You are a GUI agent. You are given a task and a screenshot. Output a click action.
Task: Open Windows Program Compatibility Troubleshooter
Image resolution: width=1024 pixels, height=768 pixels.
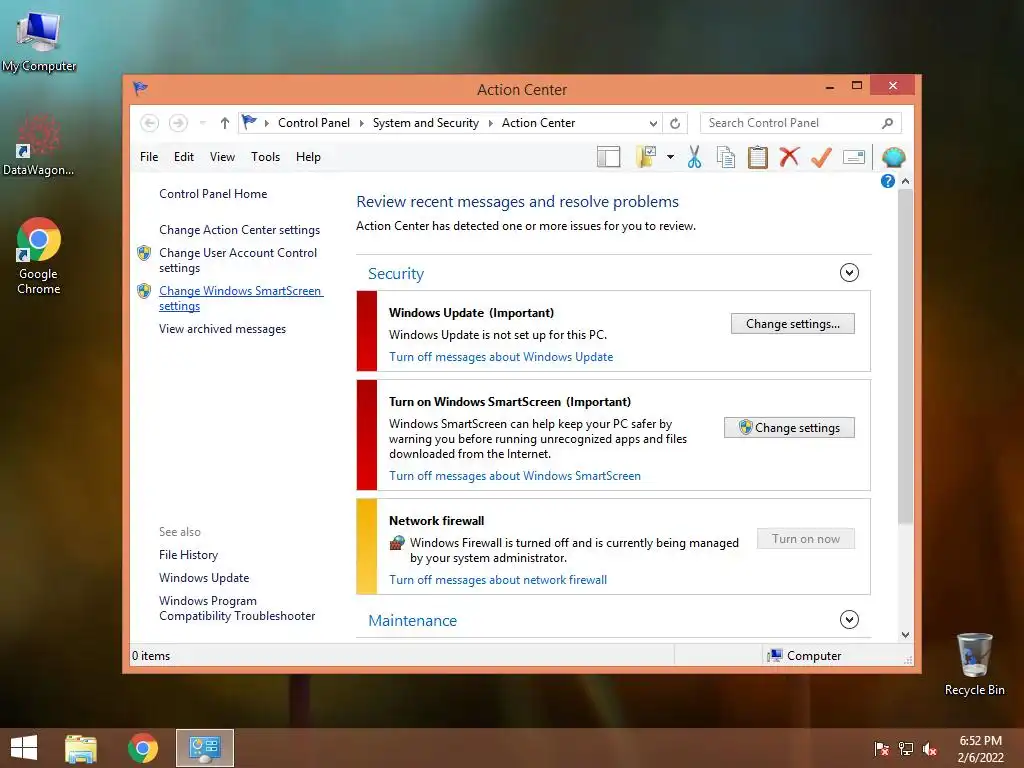click(x=237, y=608)
